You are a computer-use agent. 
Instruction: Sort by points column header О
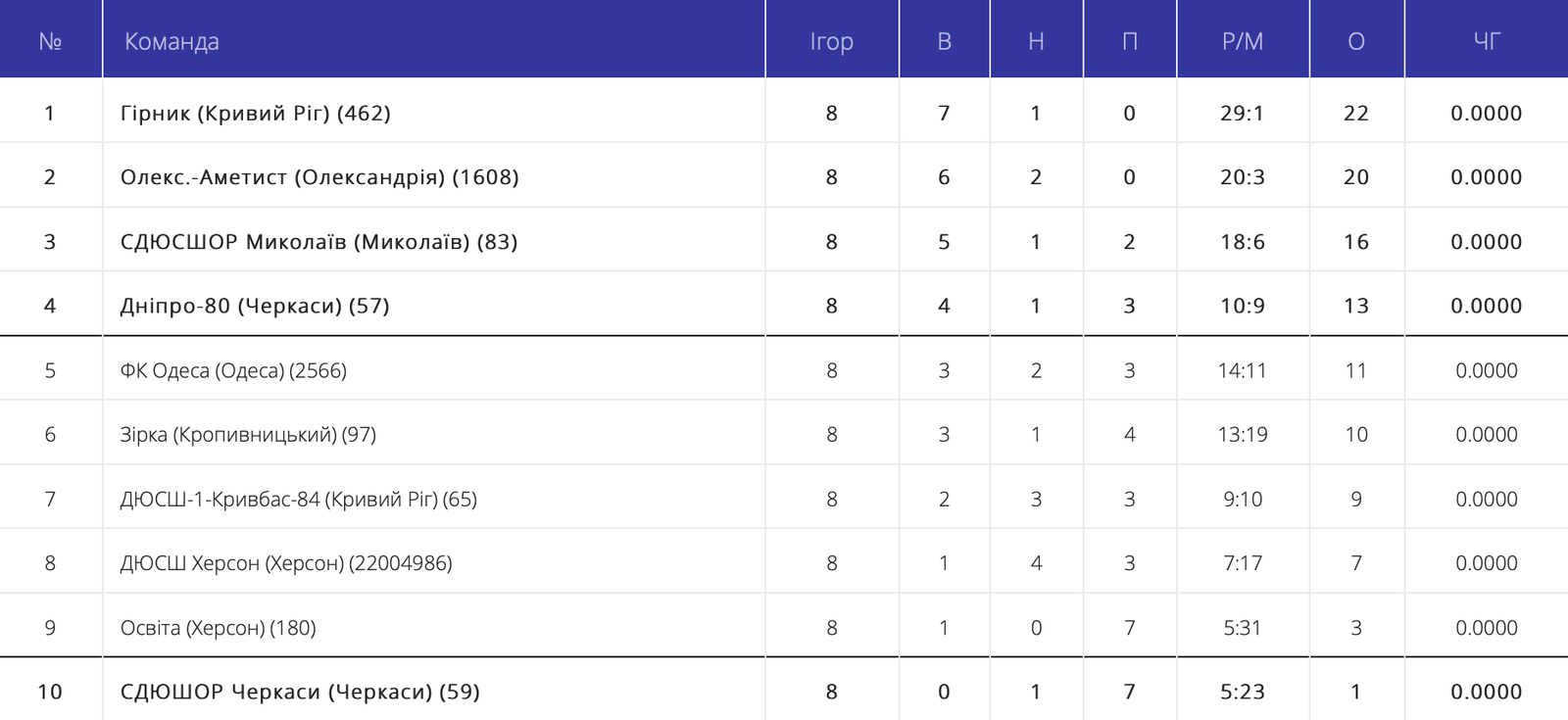(x=1356, y=41)
